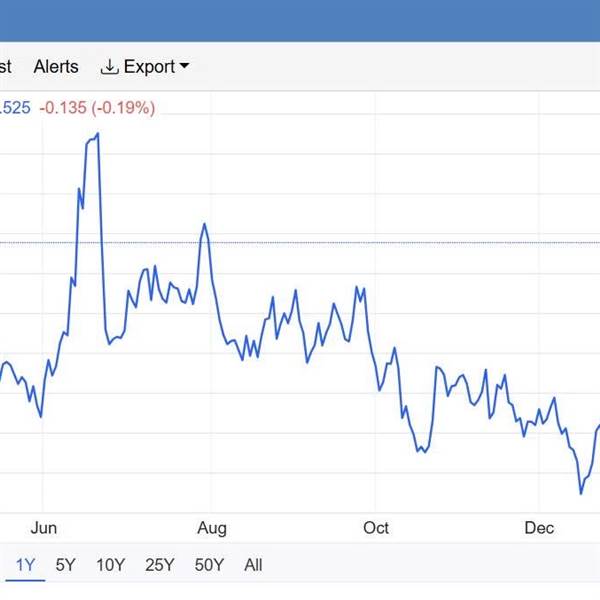The width and height of the screenshot is (600, 600).
Task: Choose the 10Y time range
Action: (110, 565)
